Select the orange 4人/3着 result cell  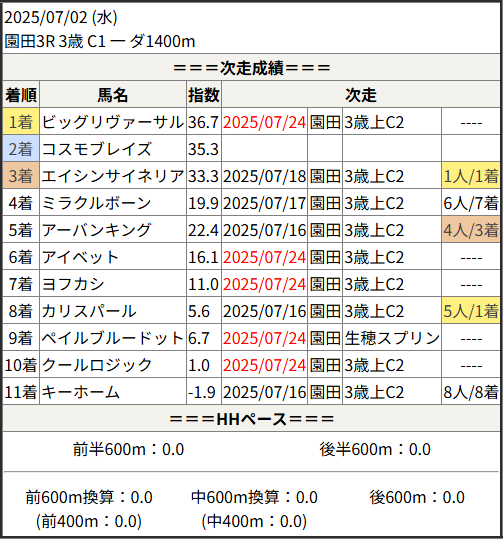click(x=471, y=230)
